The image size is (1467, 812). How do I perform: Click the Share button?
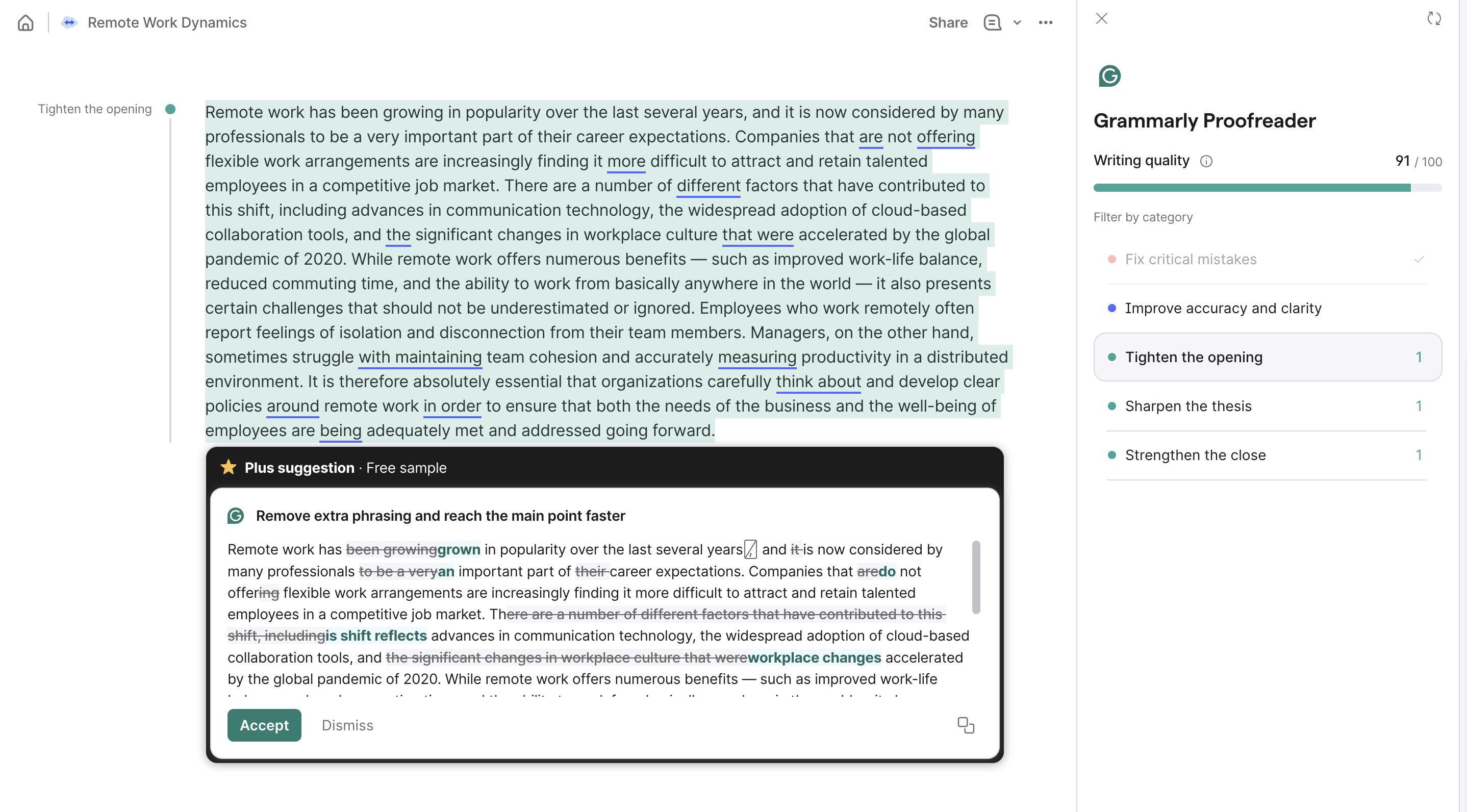(948, 23)
